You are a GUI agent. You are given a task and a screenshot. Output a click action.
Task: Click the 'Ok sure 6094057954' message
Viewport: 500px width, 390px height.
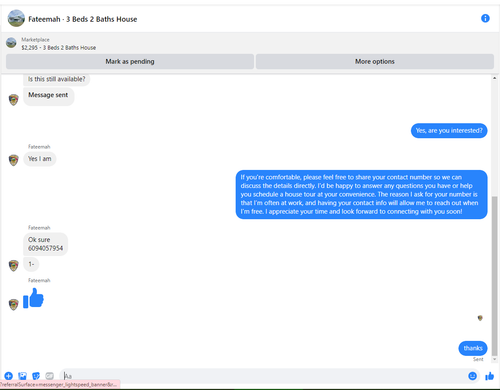(46, 244)
